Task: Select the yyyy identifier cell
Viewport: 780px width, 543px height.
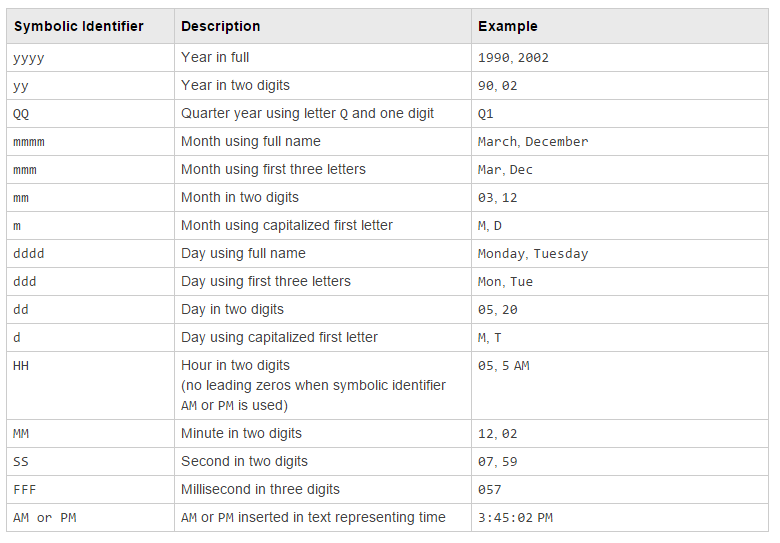Action: [29, 58]
